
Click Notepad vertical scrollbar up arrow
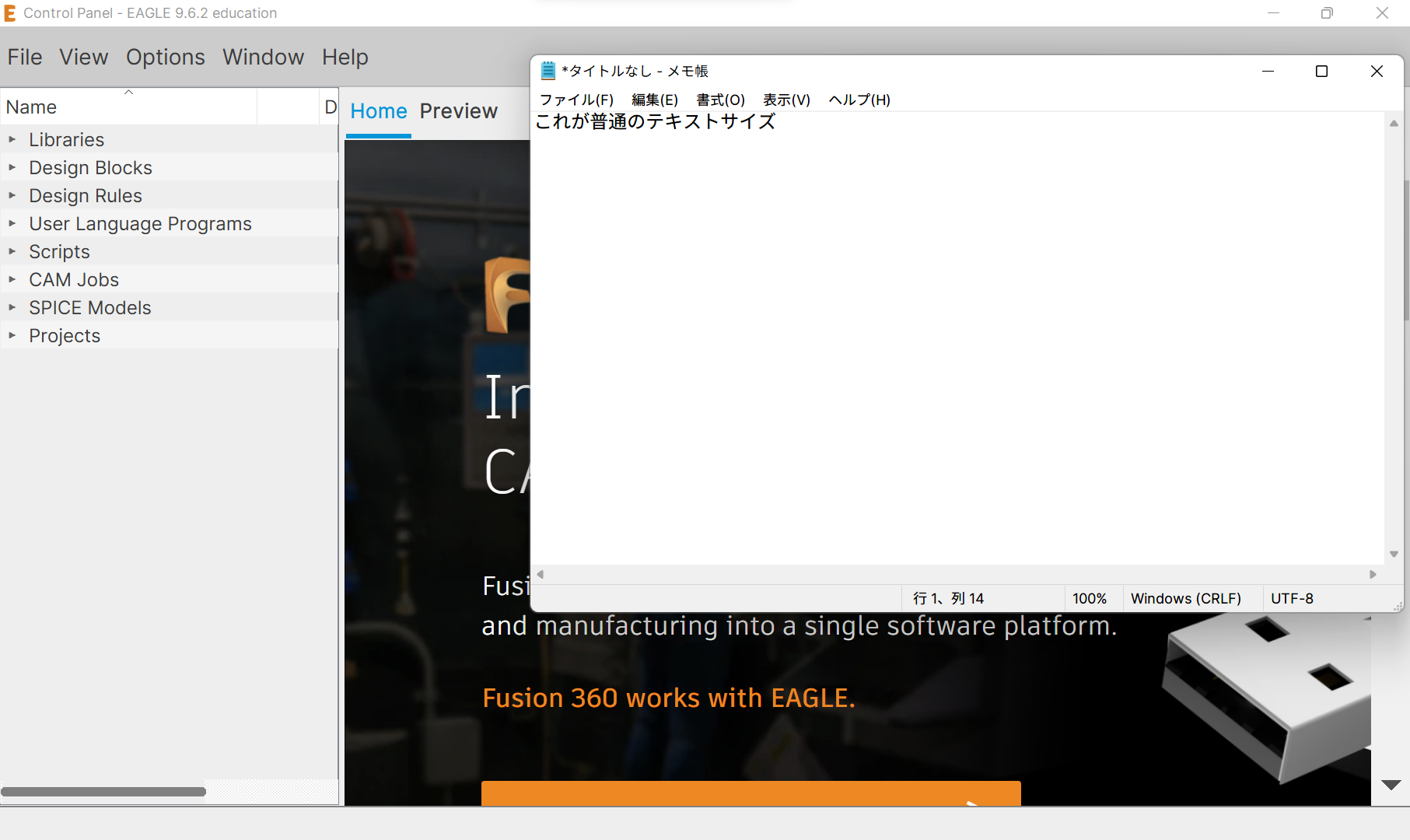[x=1394, y=124]
